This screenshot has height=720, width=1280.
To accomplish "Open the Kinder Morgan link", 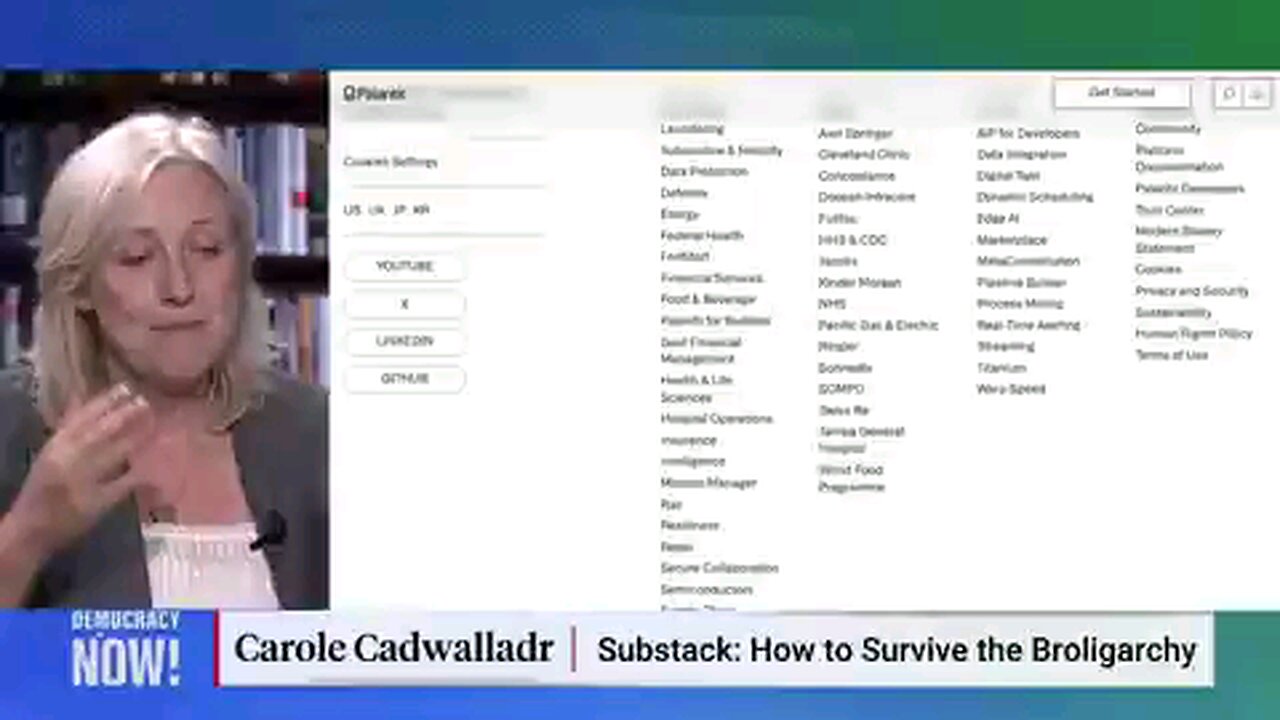I will (859, 283).
